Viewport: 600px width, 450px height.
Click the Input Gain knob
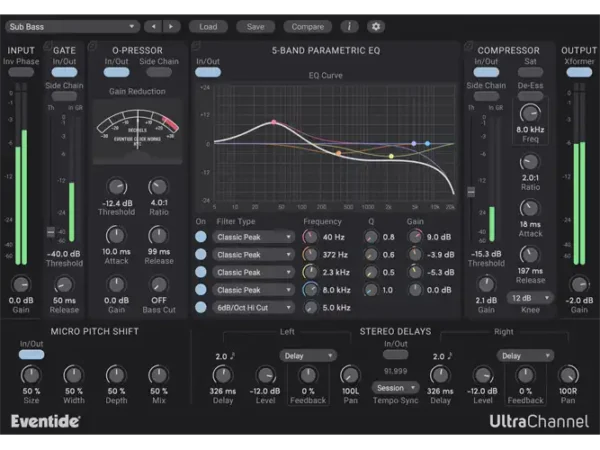click(x=21, y=284)
